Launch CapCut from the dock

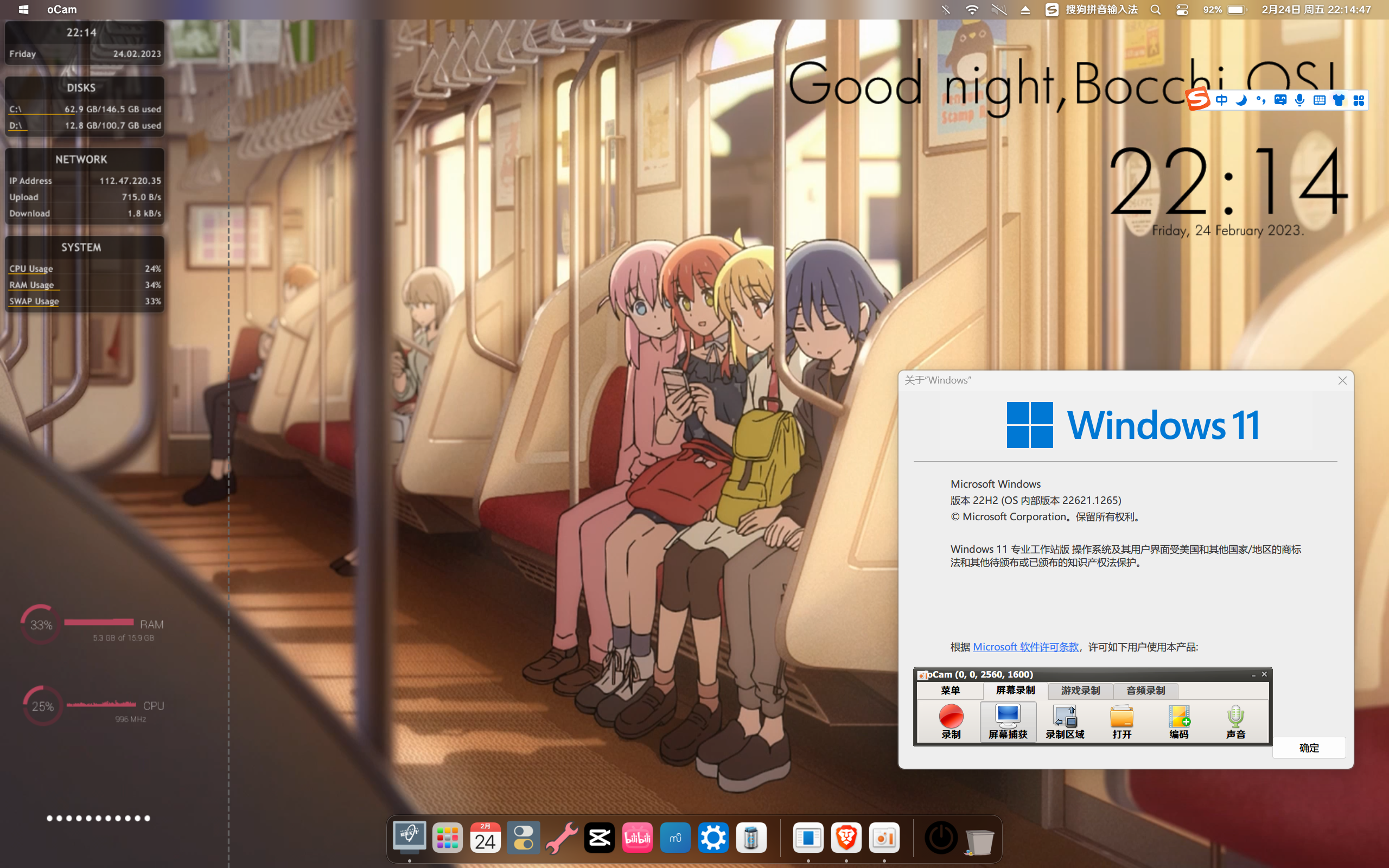599,838
